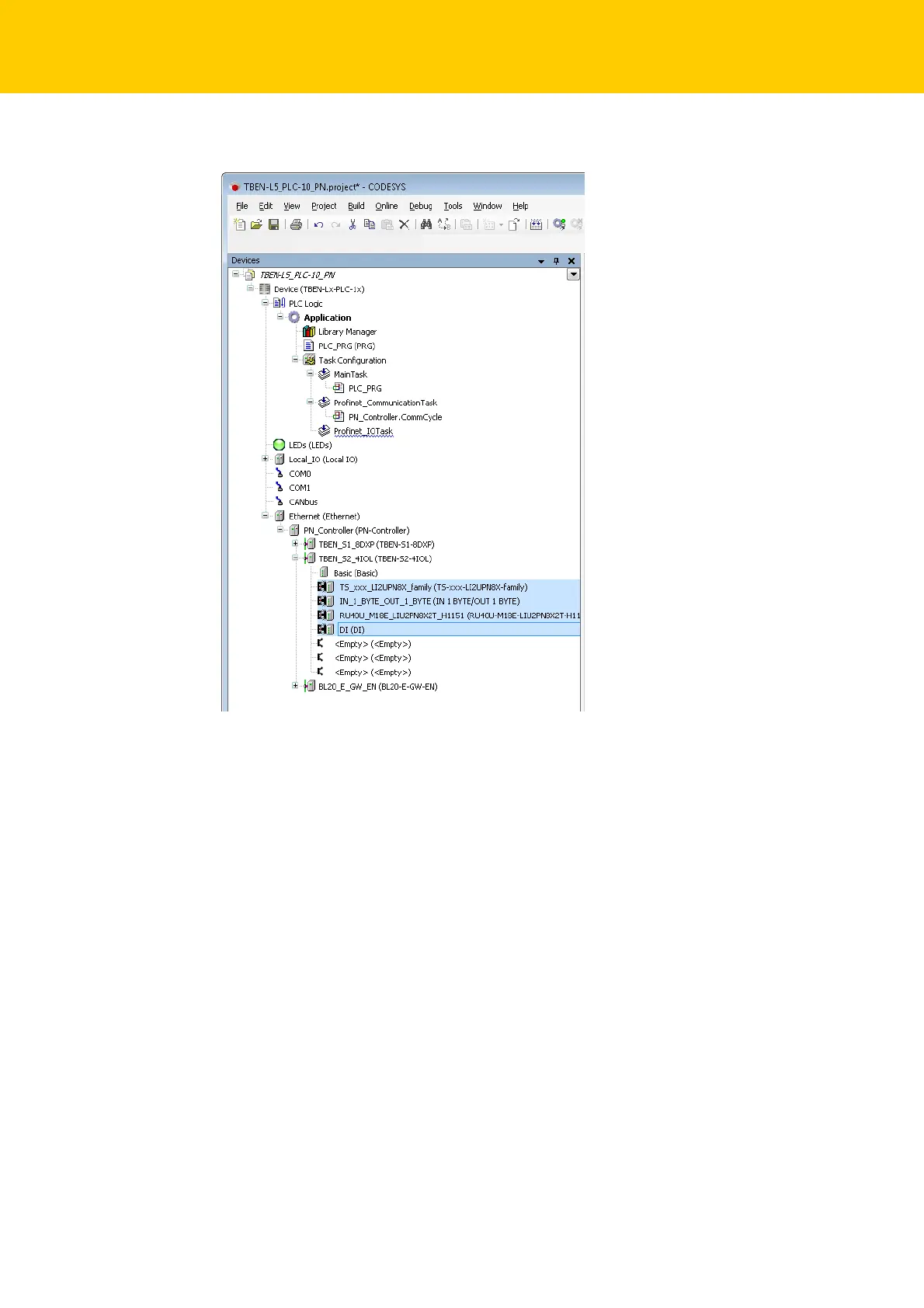The height and width of the screenshot is (1308, 924).
Task: Select Profinet_IOTask in the tree
Action: coord(363,431)
